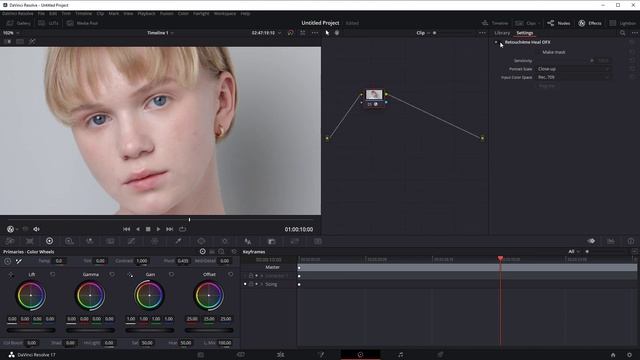Open the Camera Raw palette
This screenshot has height=360, width=640.
10,241
